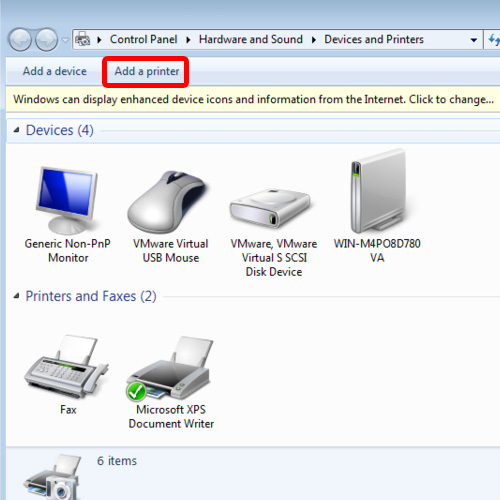Collapse the Devices (4) group triangle

pyautogui.click(x=16, y=130)
